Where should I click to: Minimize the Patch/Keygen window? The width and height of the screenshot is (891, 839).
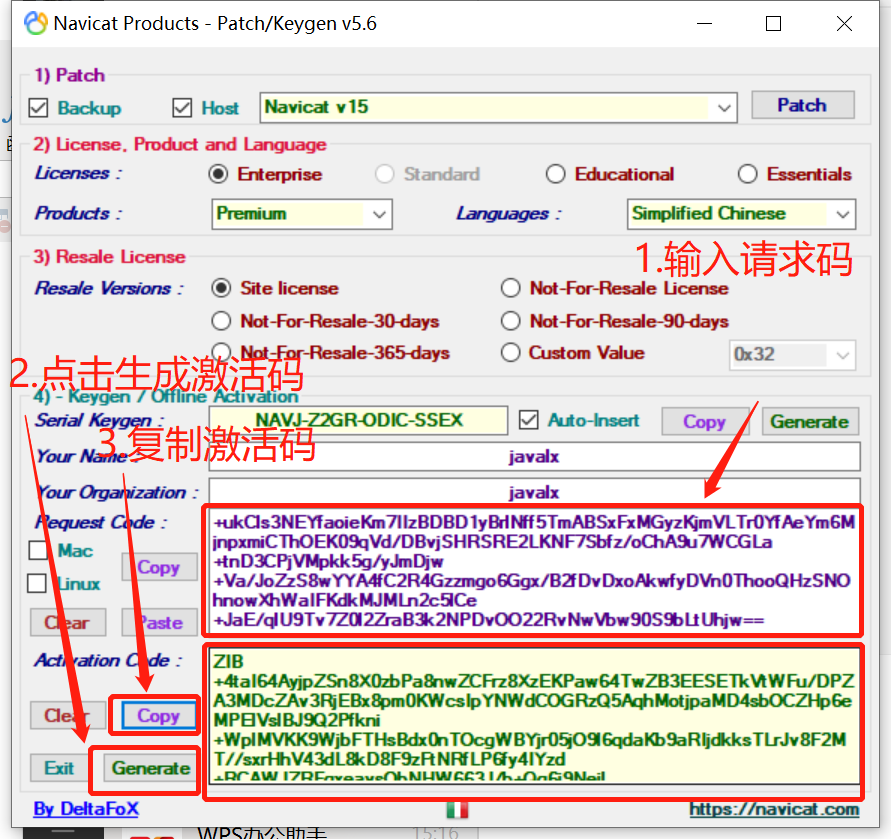click(x=705, y=24)
